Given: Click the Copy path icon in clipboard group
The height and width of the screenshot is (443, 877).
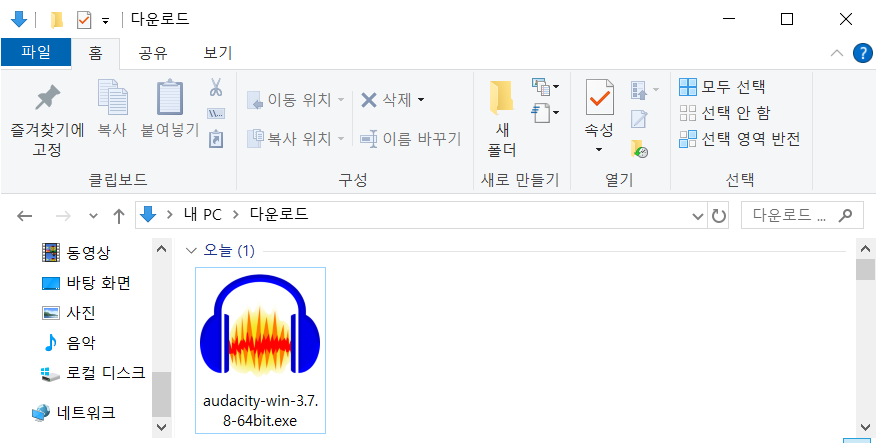Looking at the screenshot, I should click(x=216, y=114).
